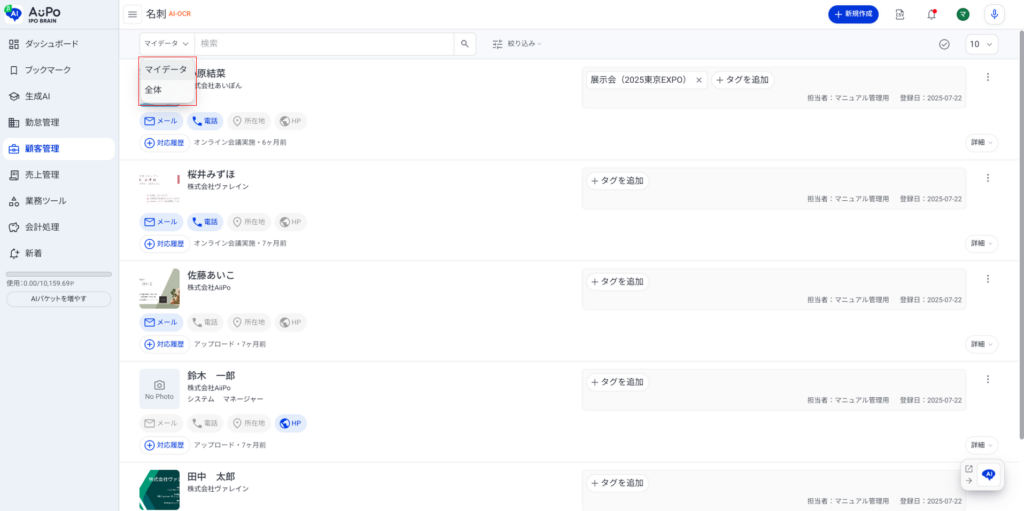
Task: Toggle the hamburger sidebar menu icon
Action: (132, 14)
